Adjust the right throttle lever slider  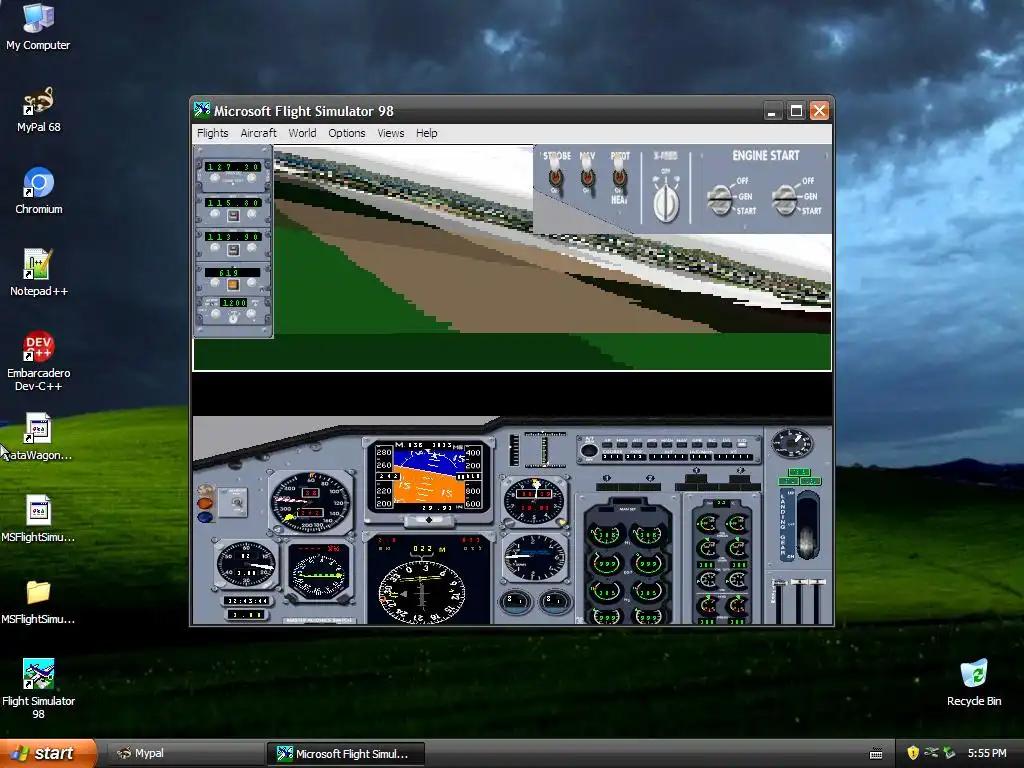818,601
